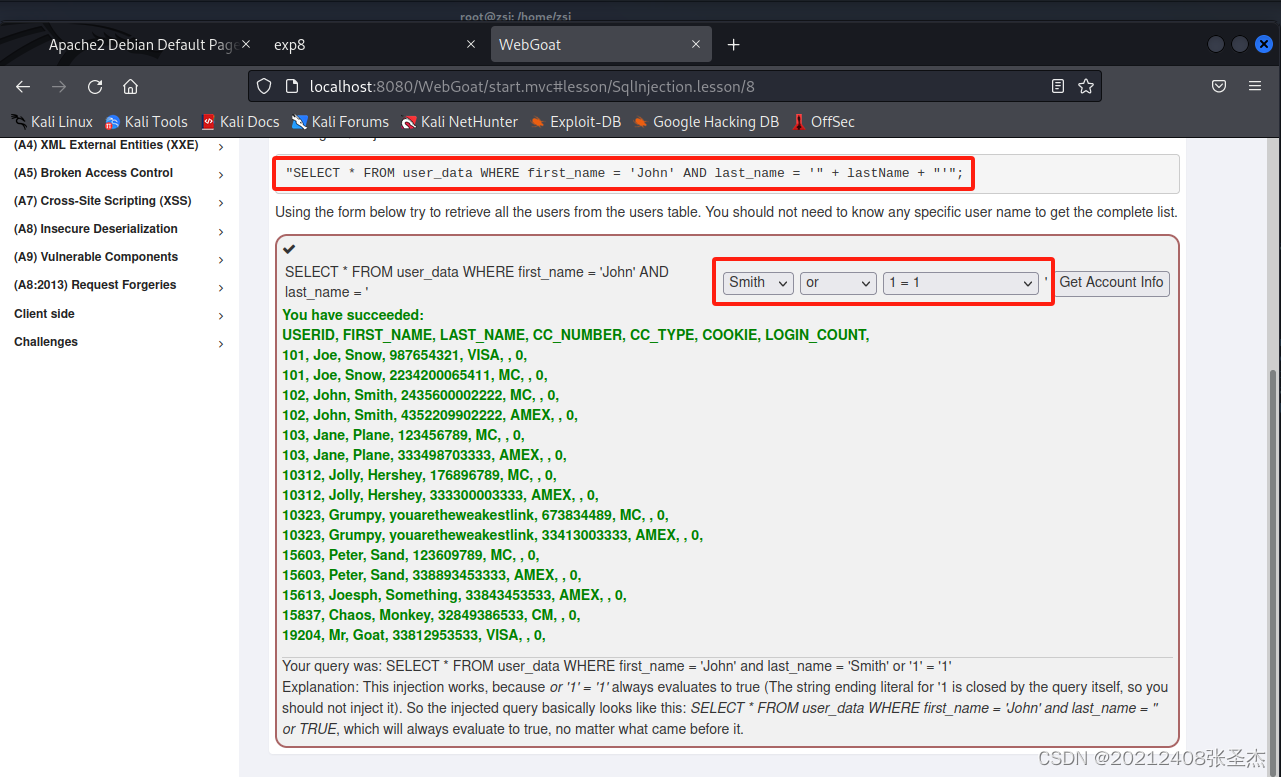Screen dimensions: 1281x777
Task: Open the Kali NetHunter bookmark
Action: [x=460, y=122]
